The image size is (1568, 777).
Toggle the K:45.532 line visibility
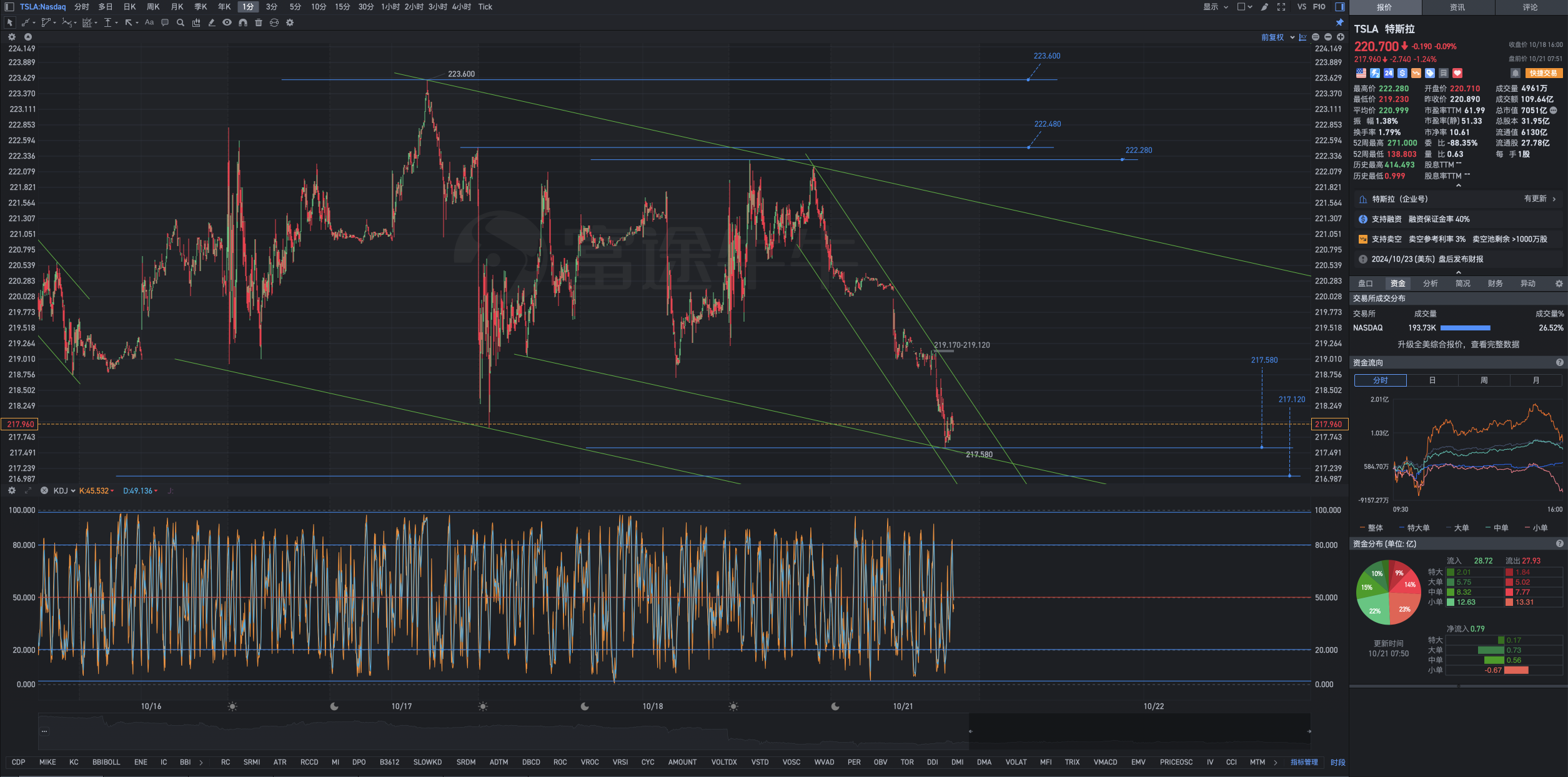[x=97, y=491]
